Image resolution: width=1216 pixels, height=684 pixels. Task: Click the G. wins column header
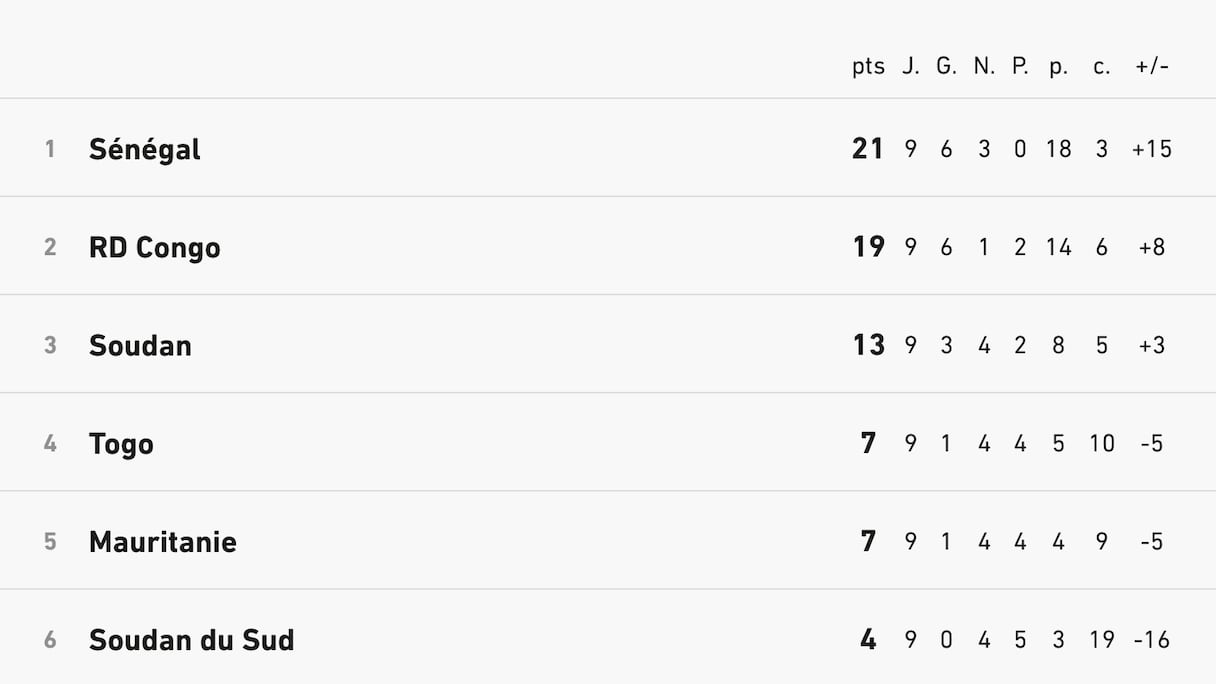[946, 67]
